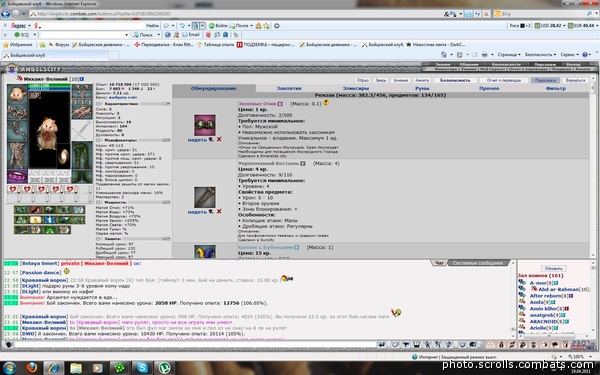Open the Green Goggles item thumbnail
This screenshot has width=600, height=375.
click(x=205, y=125)
